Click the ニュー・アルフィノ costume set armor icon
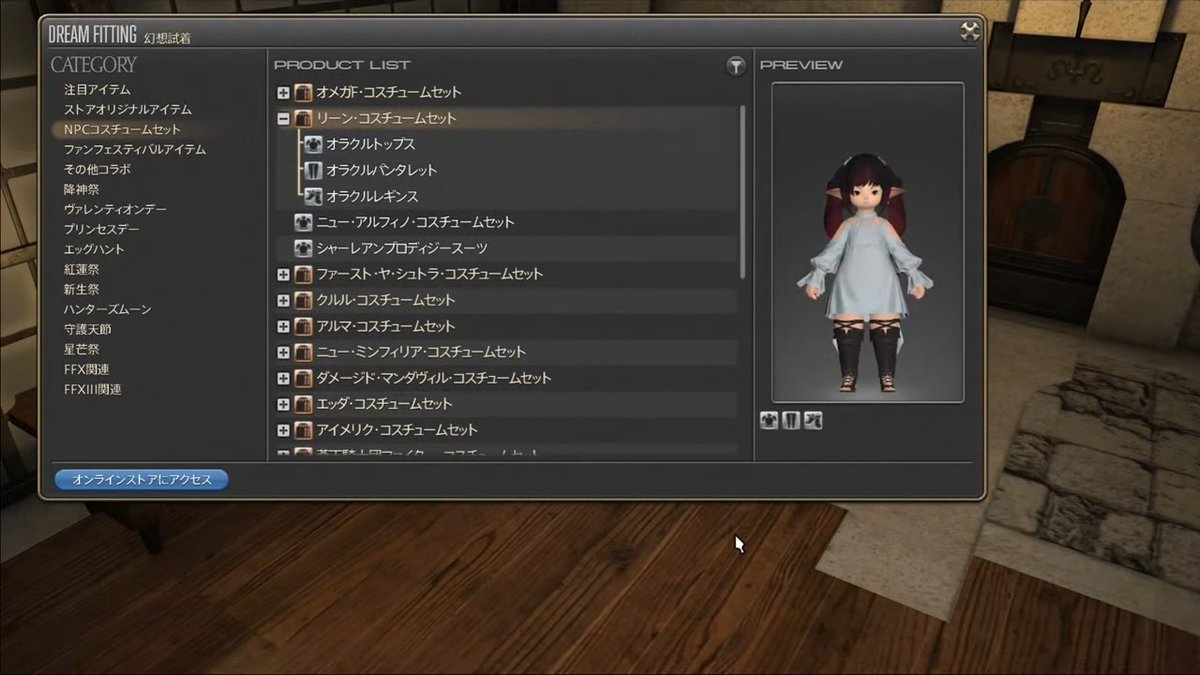The image size is (1200, 675). pyautogui.click(x=303, y=222)
